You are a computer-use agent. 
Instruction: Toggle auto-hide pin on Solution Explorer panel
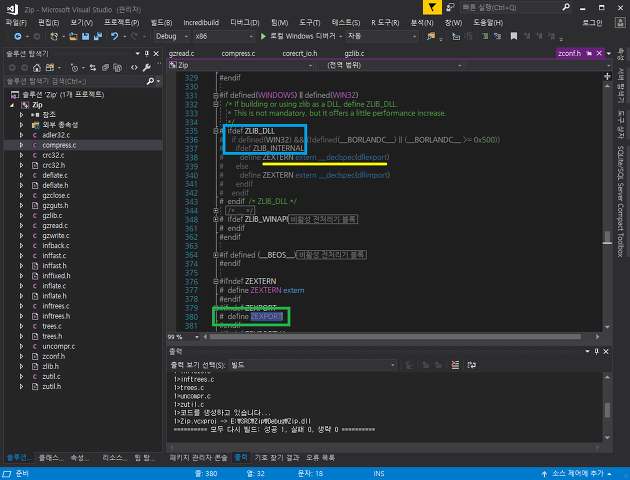click(147, 53)
